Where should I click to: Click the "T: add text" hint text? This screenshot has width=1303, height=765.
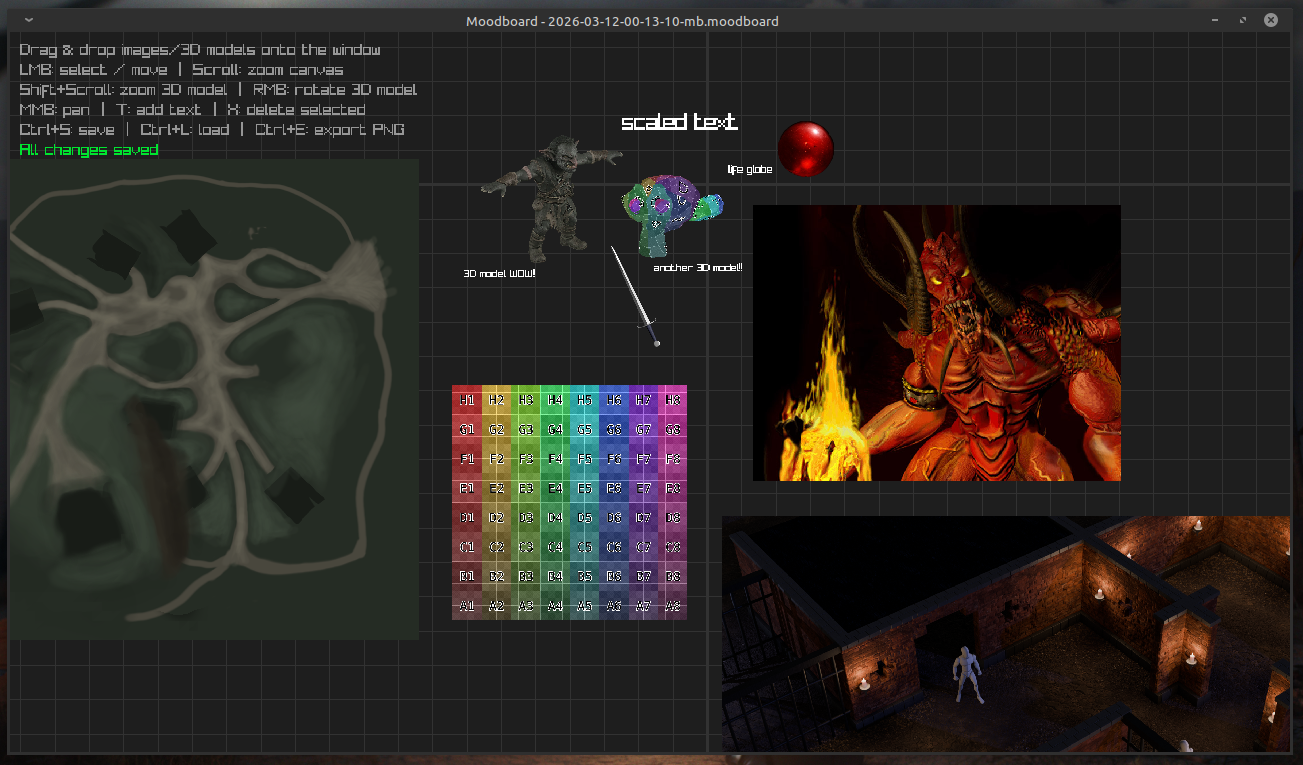click(x=158, y=110)
